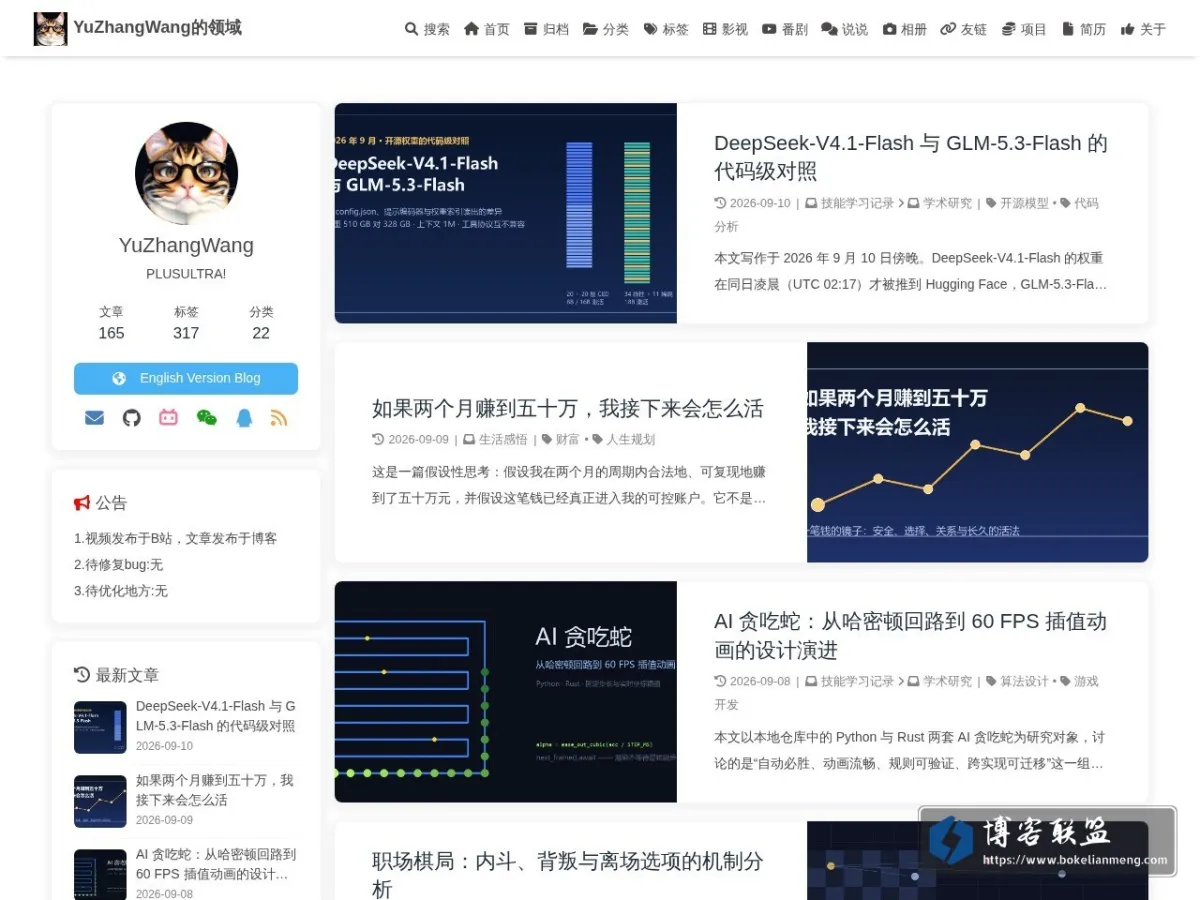
Task: Open 友链 friend links in navbar
Action: (964, 29)
